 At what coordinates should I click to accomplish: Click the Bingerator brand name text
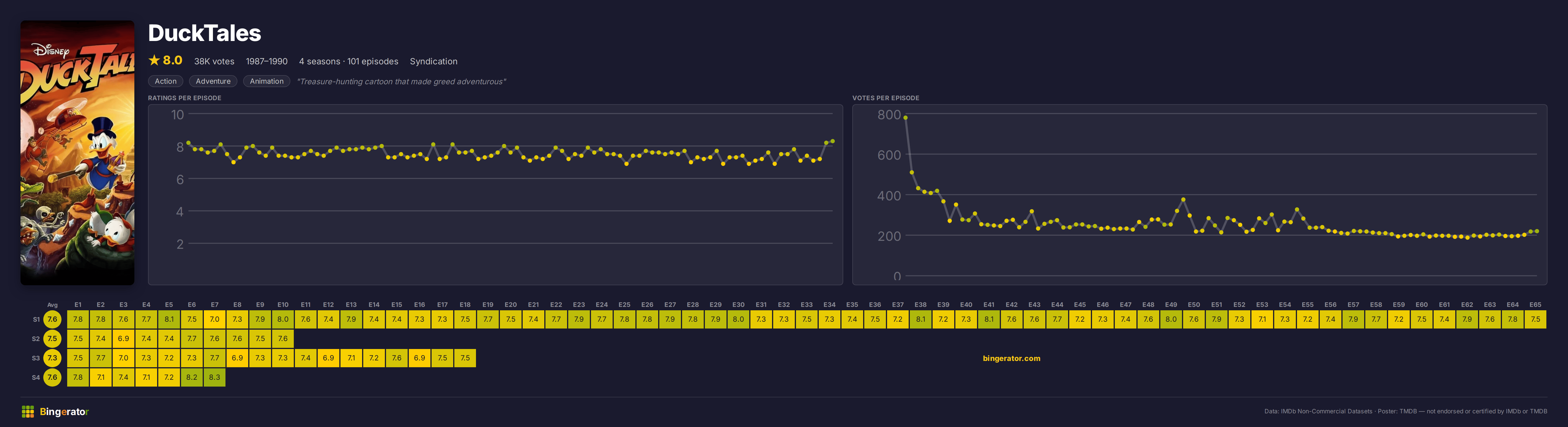click(x=65, y=412)
